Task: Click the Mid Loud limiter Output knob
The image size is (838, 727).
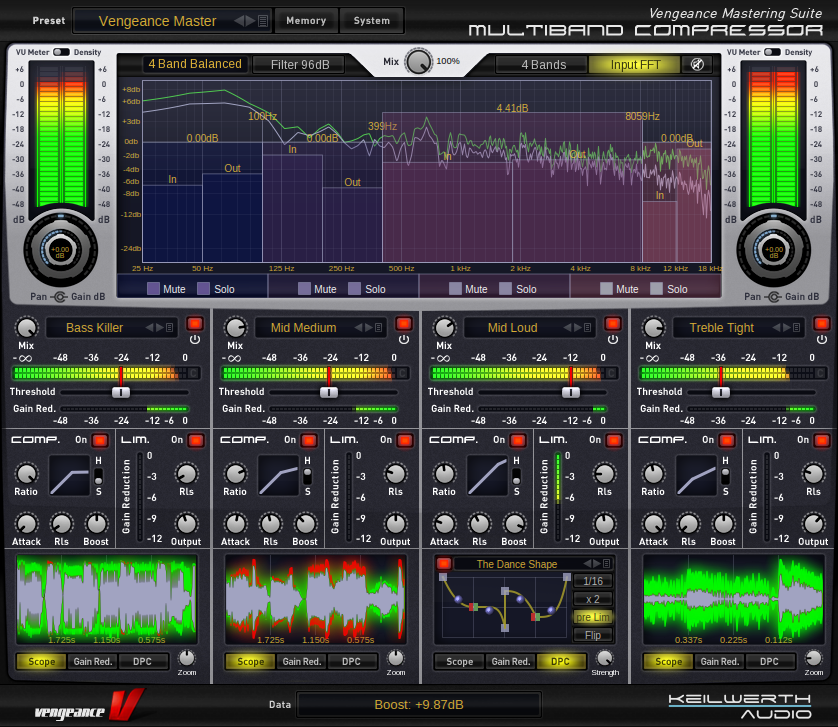Action: point(604,523)
